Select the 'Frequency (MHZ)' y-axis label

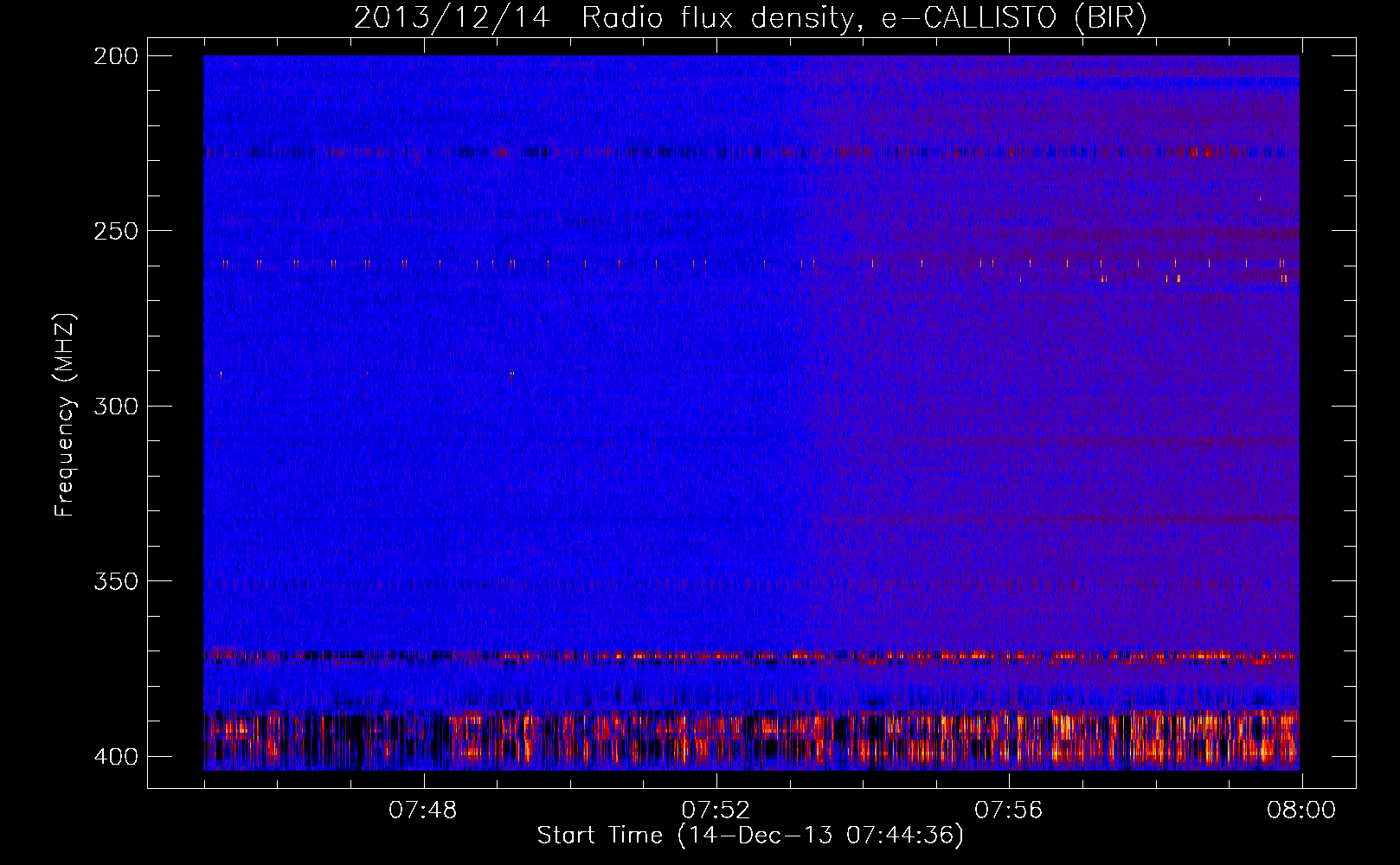[65, 414]
